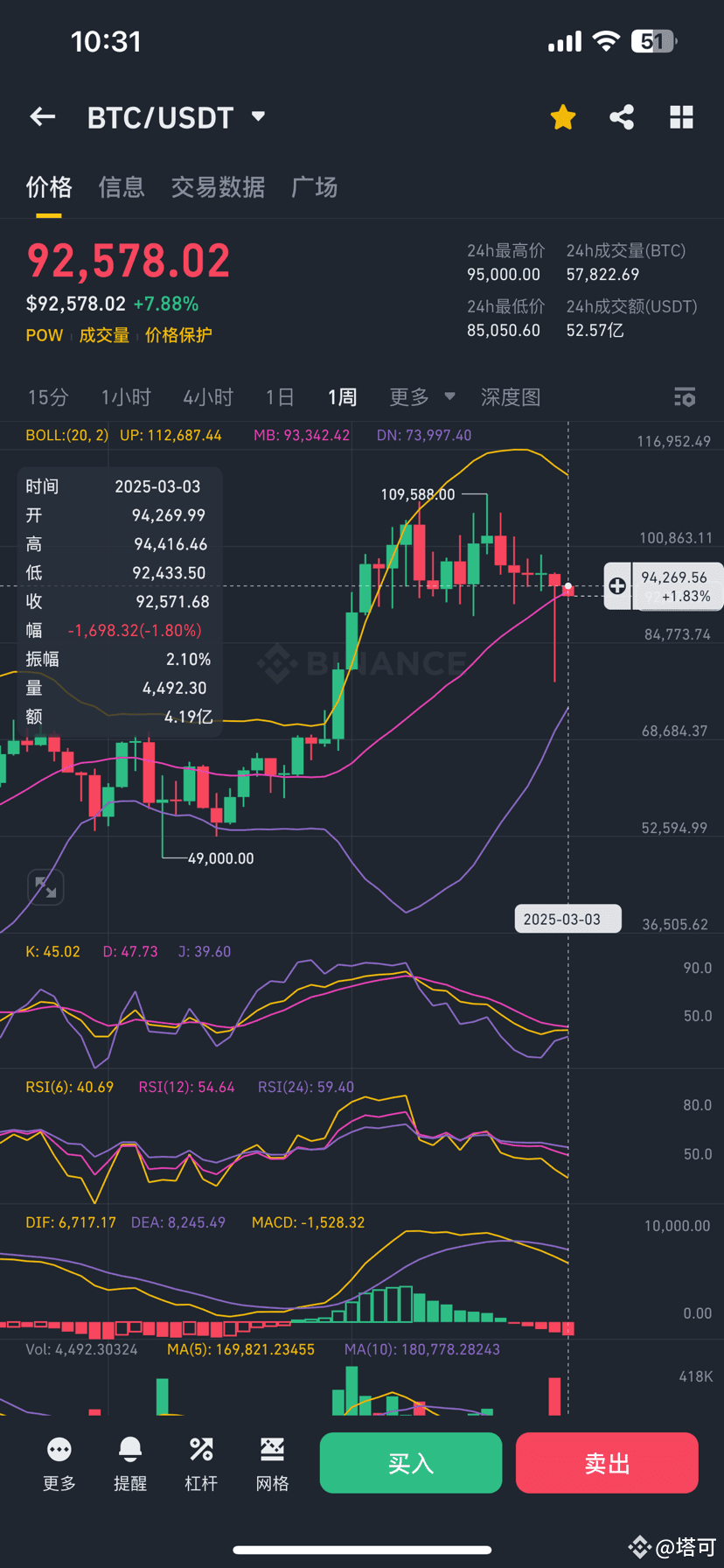Image resolution: width=724 pixels, height=1568 pixels.
Task: Open the share icon
Action: tap(622, 117)
